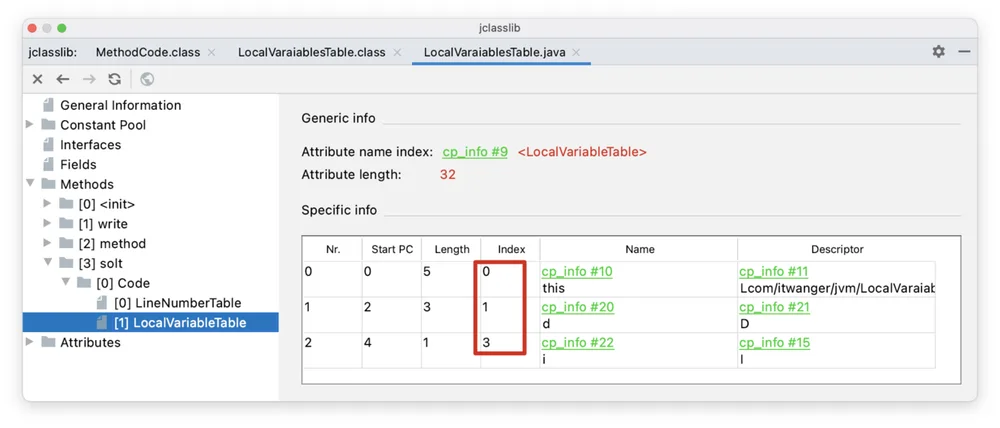
Task: Switch to the MethodCode.class tab
Action: coord(148,52)
